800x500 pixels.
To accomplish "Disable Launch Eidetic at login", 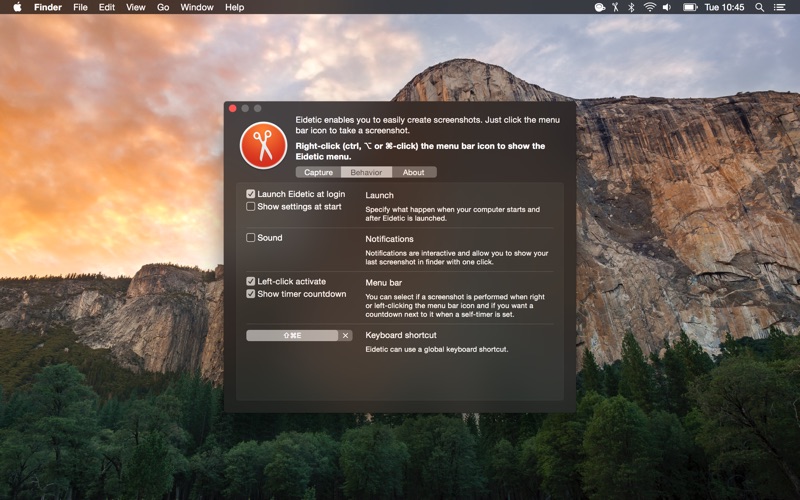I will (251, 194).
